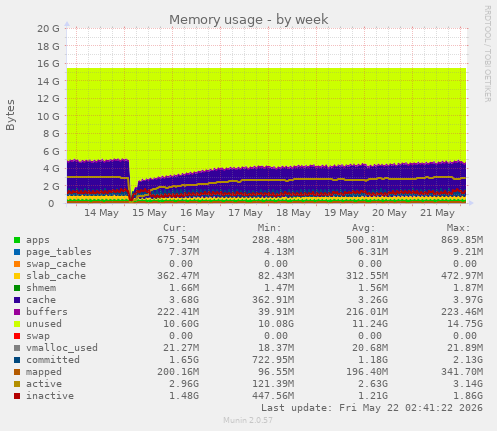Click the slab_cache yellow legend swatch

coord(17,276)
